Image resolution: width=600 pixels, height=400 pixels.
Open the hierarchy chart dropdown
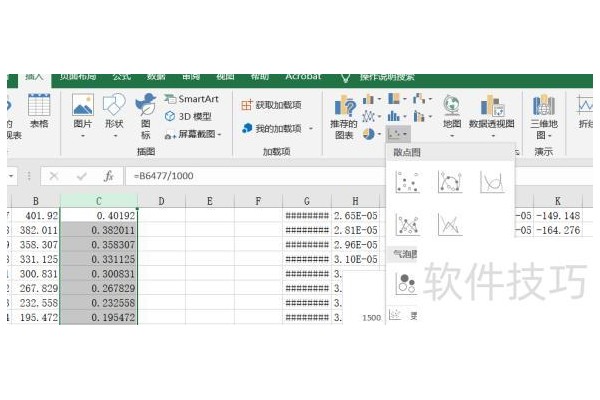point(396,99)
